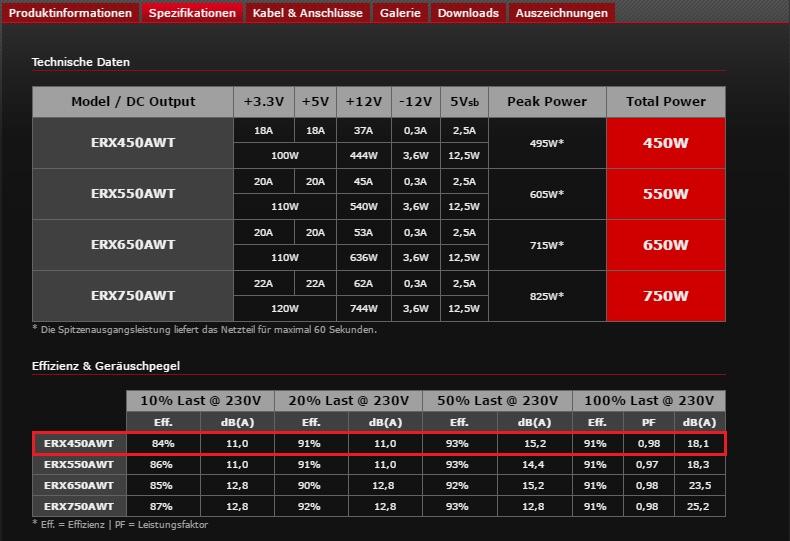This screenshot has height=541, width=790.
Task: Select ERX650AWT in the efficiency table
Action: point(79,486)
